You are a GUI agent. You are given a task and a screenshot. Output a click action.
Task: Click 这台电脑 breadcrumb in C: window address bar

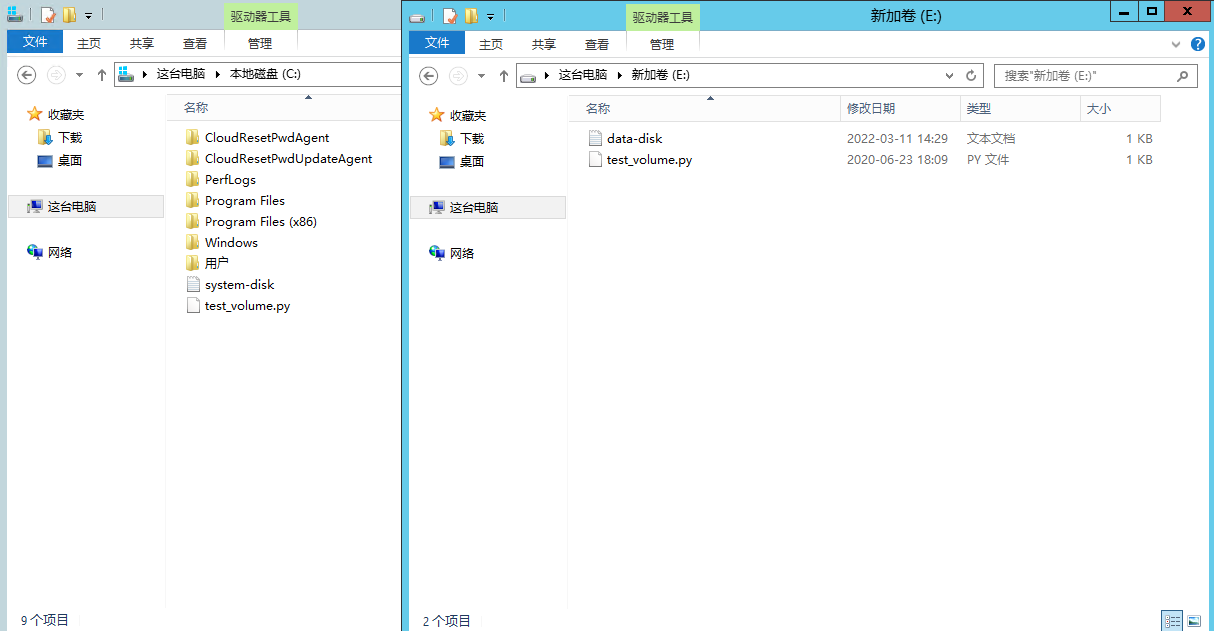(x=180, y=74)
